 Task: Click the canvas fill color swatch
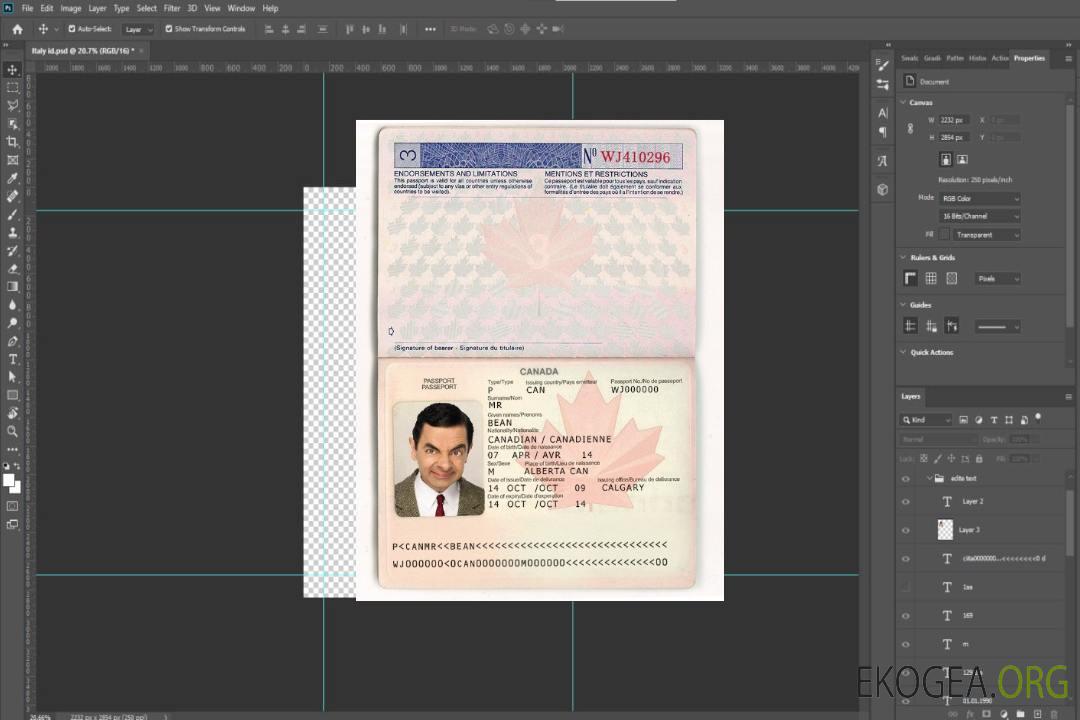coord(944,235)
